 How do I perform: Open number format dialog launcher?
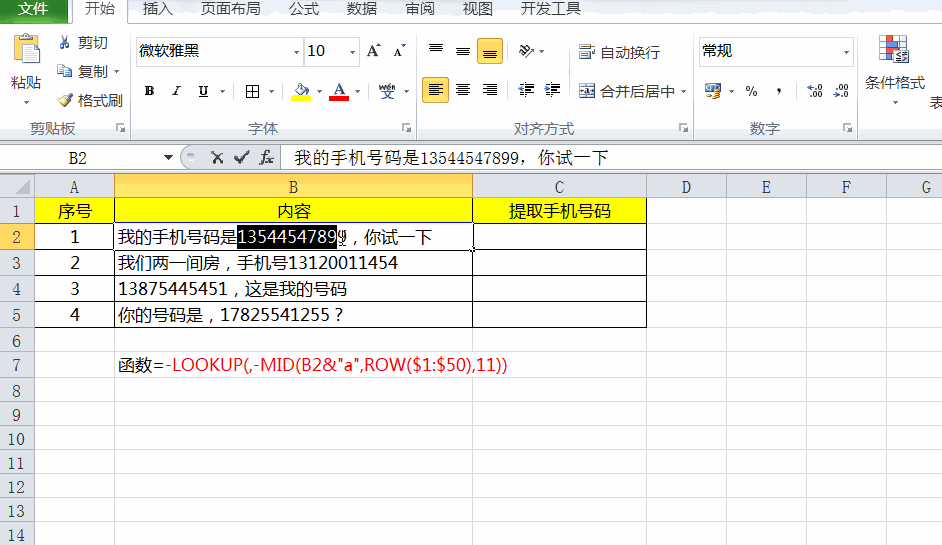click(x=848, y=128)
